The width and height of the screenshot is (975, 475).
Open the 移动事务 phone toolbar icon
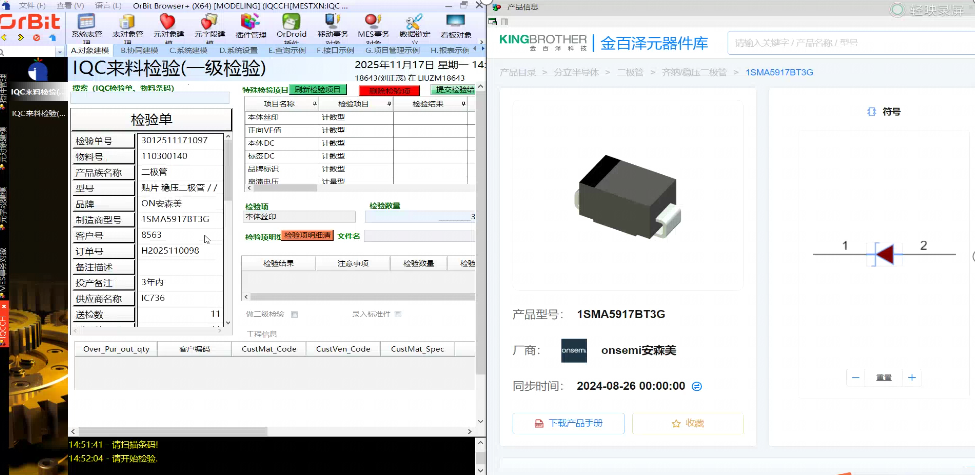point(331,22)
